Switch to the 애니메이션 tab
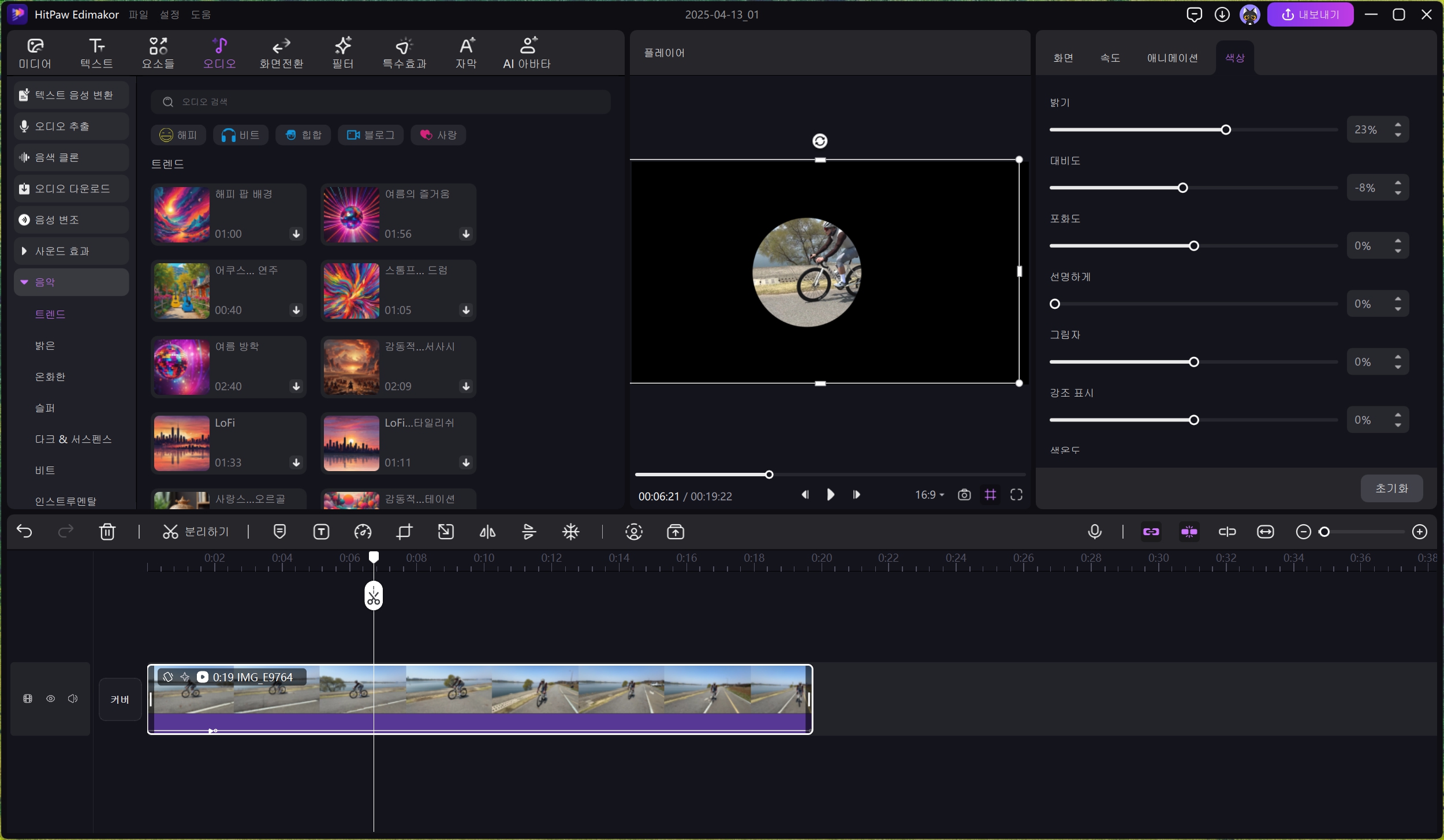1444x840 pixels. (x=1172, y=58)
